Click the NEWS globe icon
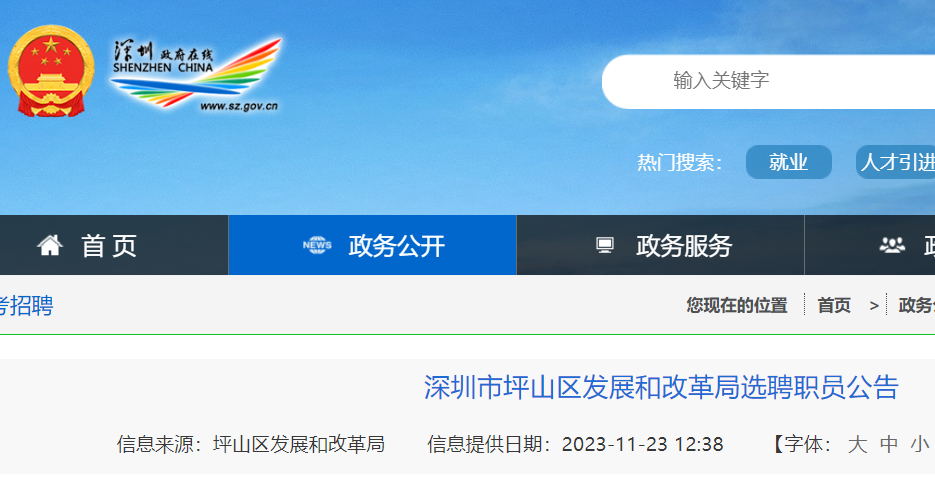 click(x=317, y=245)
